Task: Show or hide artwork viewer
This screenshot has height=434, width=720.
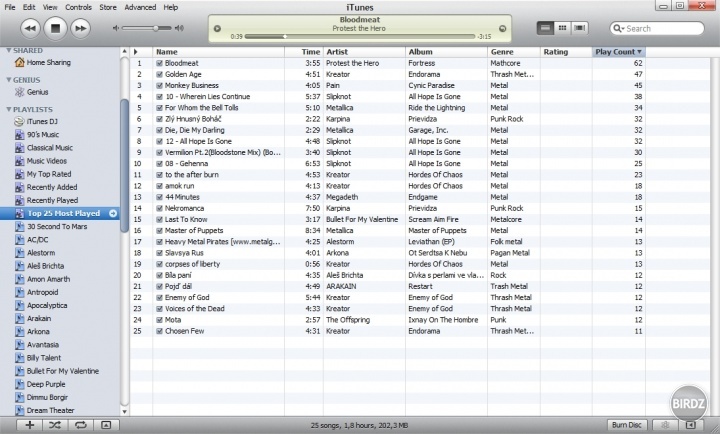Action: [x=106, y=425]
